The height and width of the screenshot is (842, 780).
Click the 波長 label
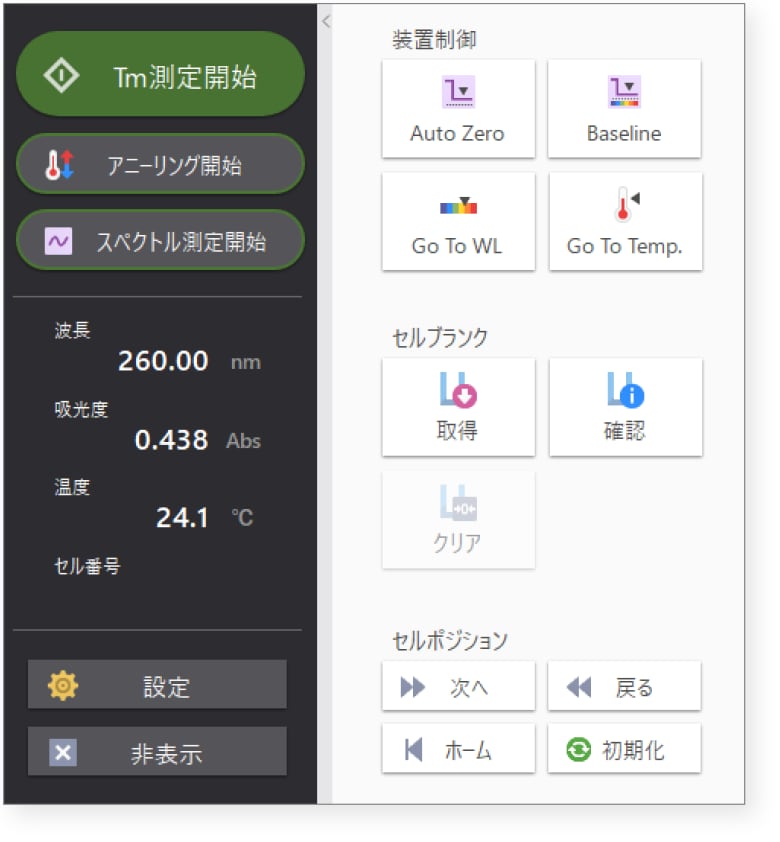[72, 330]
